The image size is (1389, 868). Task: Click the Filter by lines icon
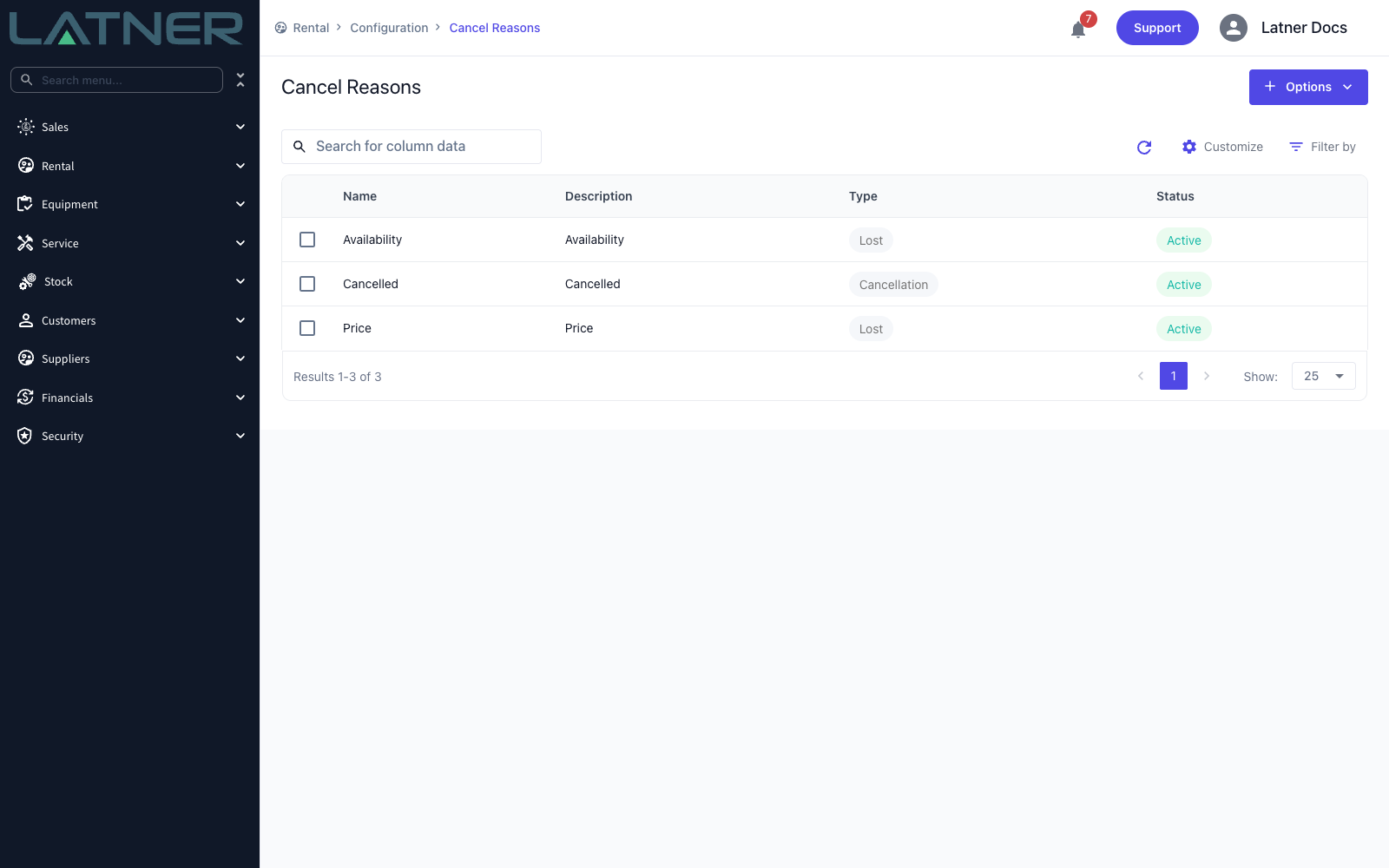coord(1296,147)
